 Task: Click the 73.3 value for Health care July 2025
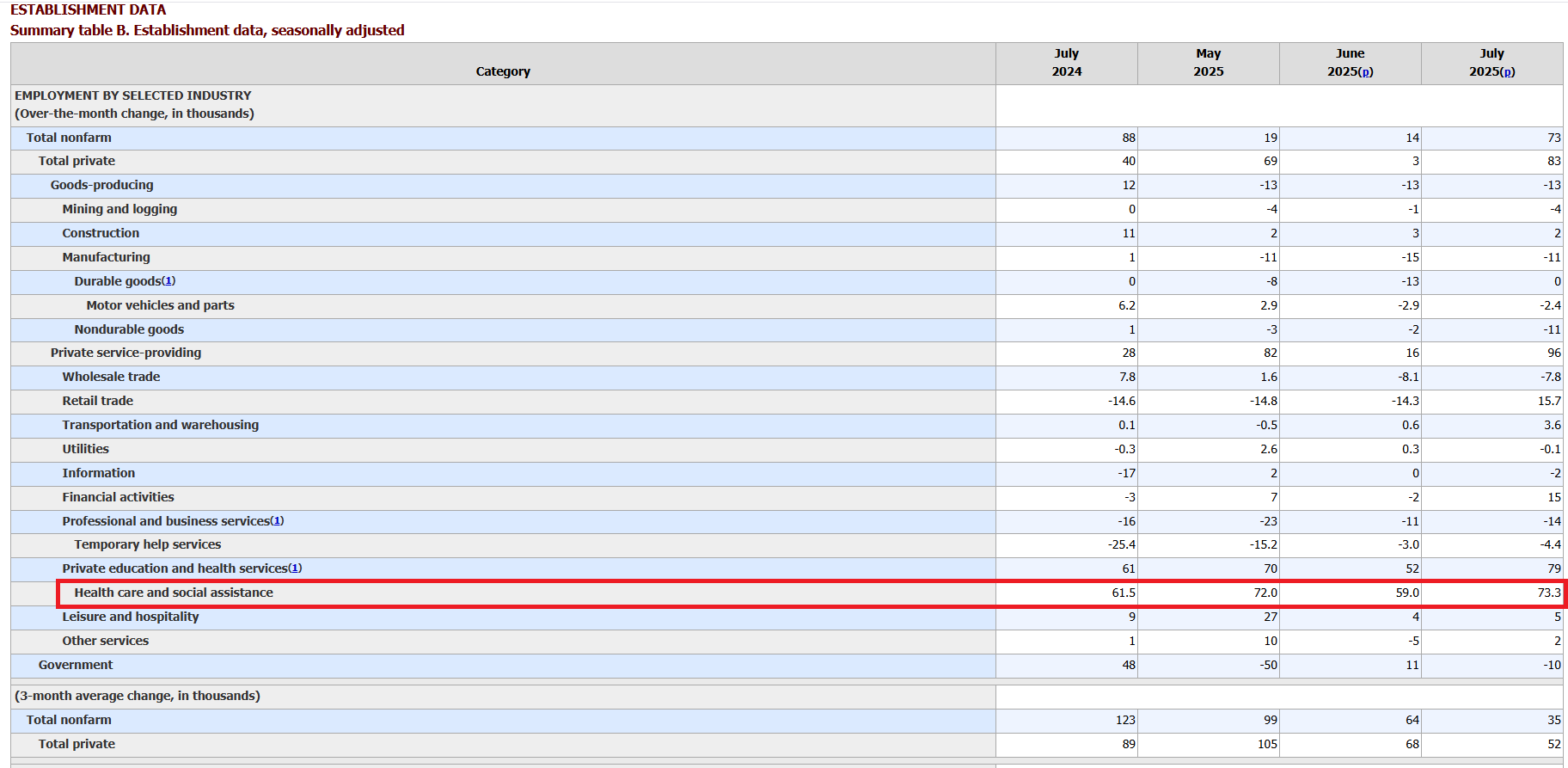tap(1549, 593)
